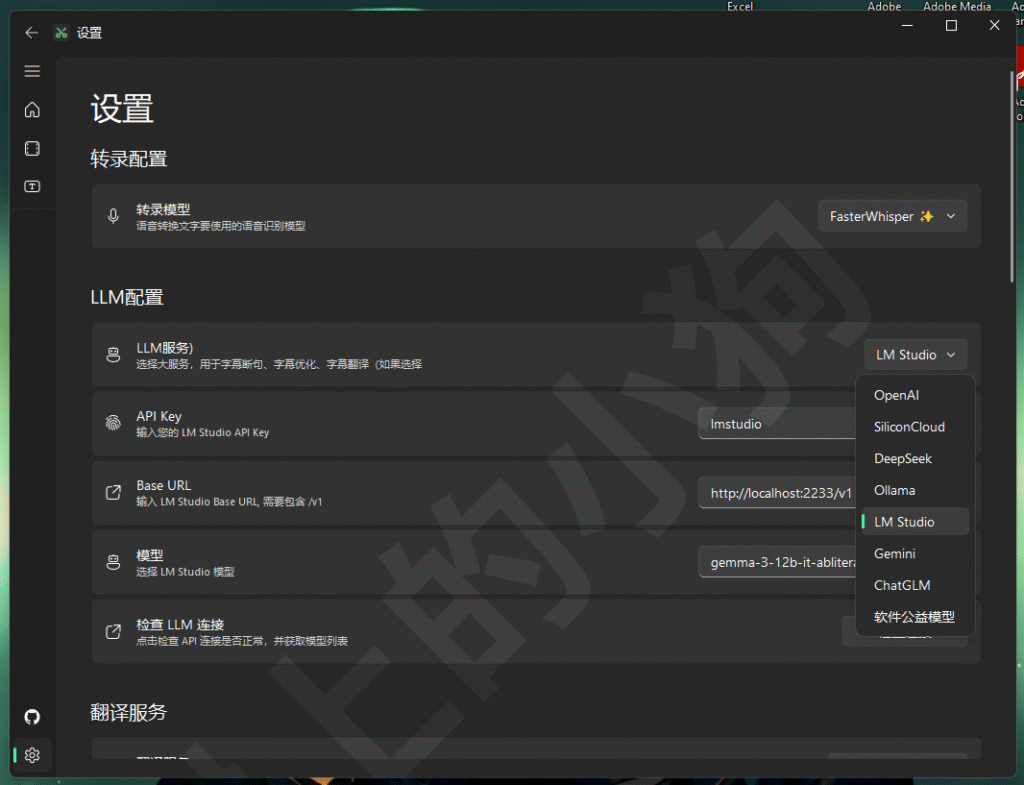Click the 转录模型 setting label
Image resolution: width=1024 pixels, height=785 pixels.
click(x=163, y=210)
